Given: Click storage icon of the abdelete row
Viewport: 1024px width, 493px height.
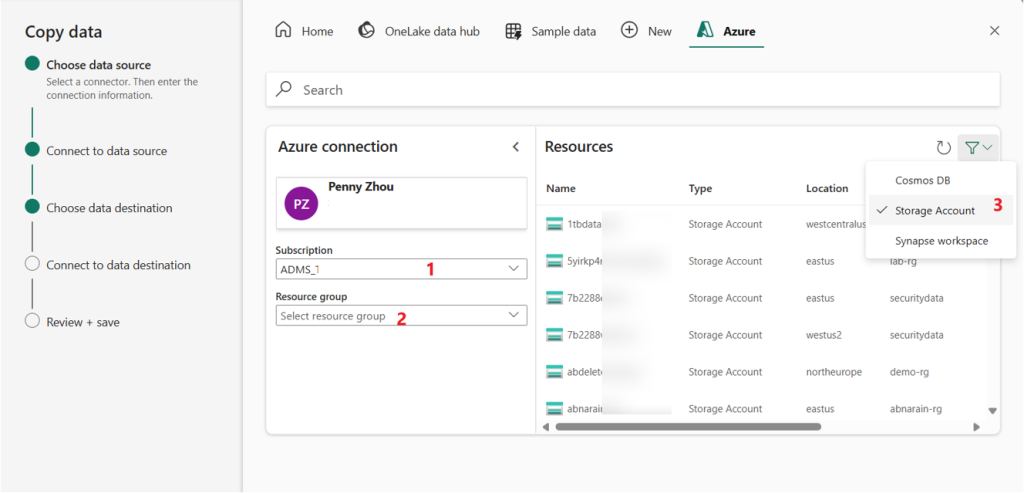Looking at the screenshot, I should pyautogui.click(x=554, y=372).
